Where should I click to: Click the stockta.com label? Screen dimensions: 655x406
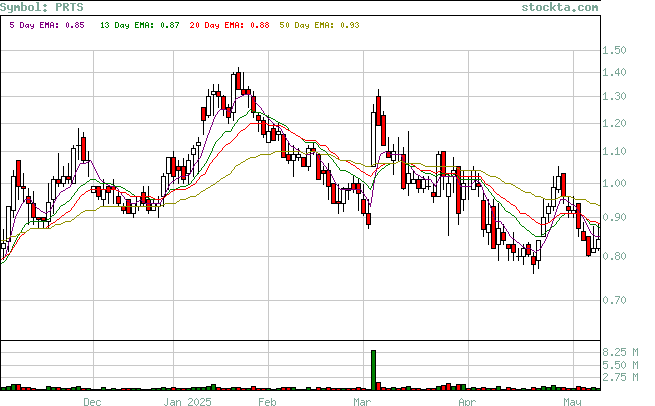tap(560, 8)
